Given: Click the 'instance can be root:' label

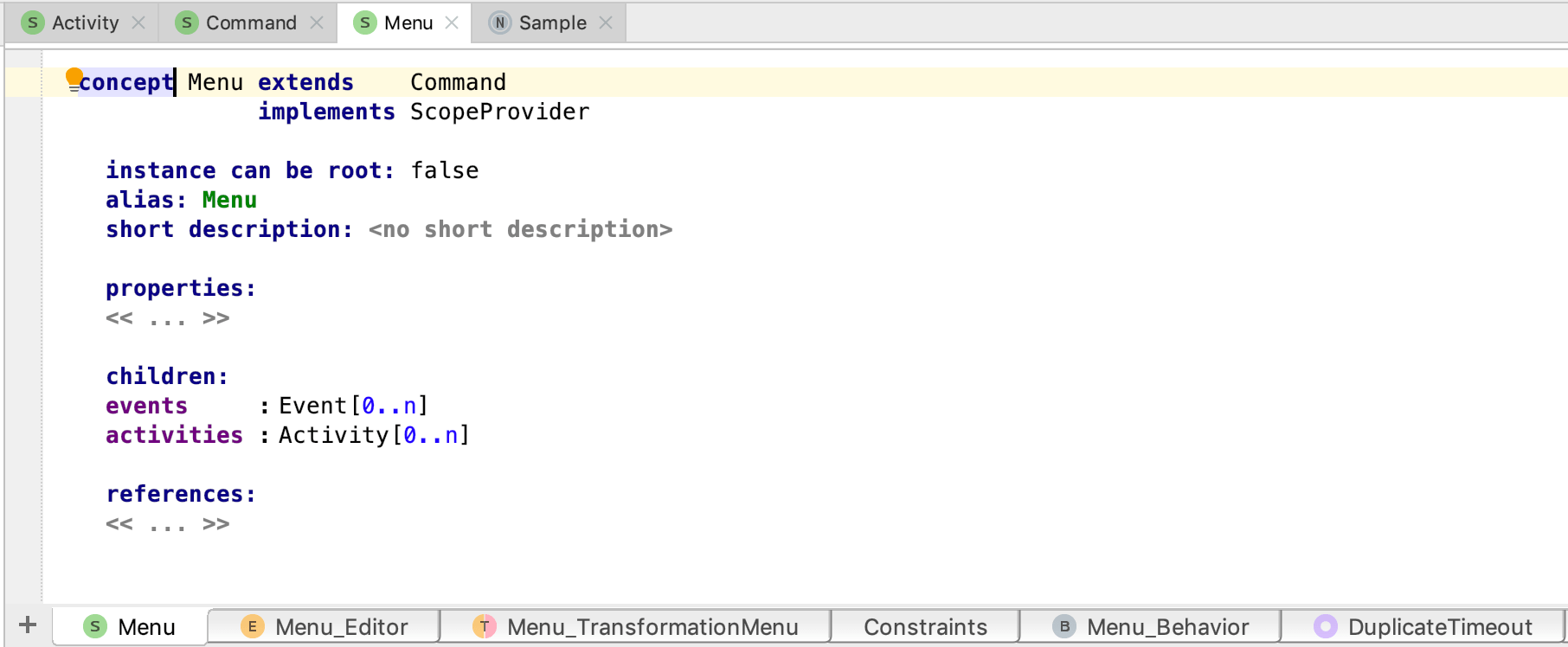Looking at the screenshot, I should (250, 170).
